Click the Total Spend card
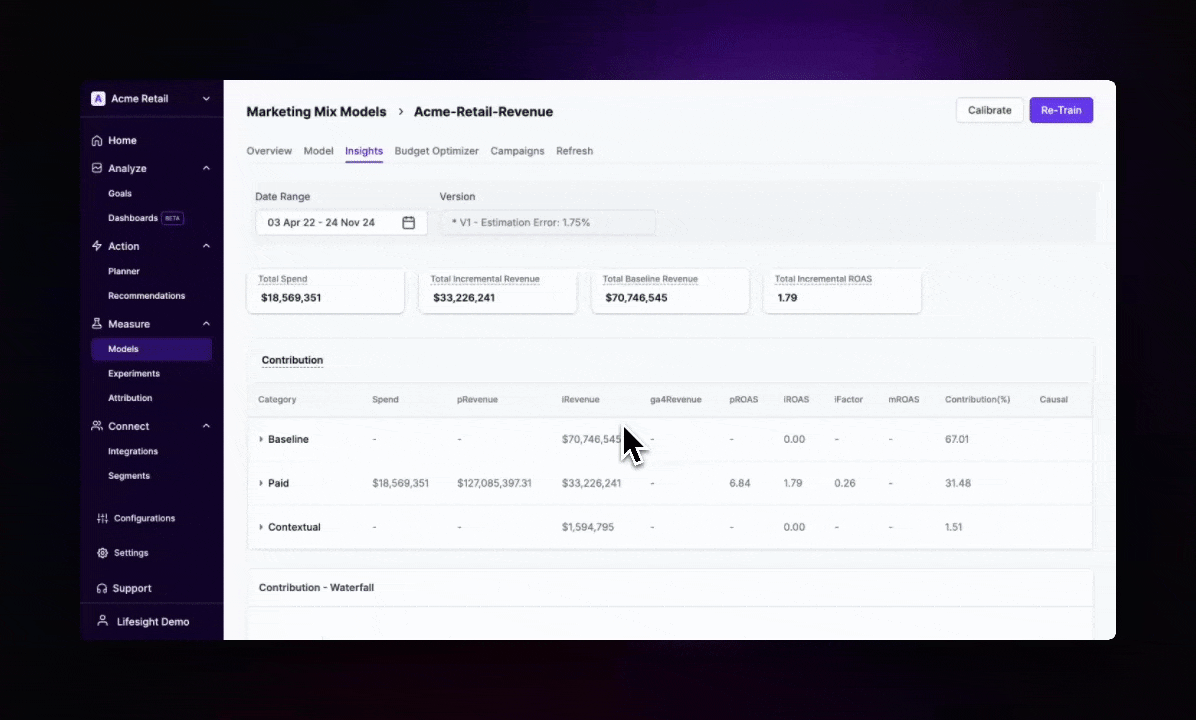The width and height of the screenshot is (1196, 720). pos(326,291)
